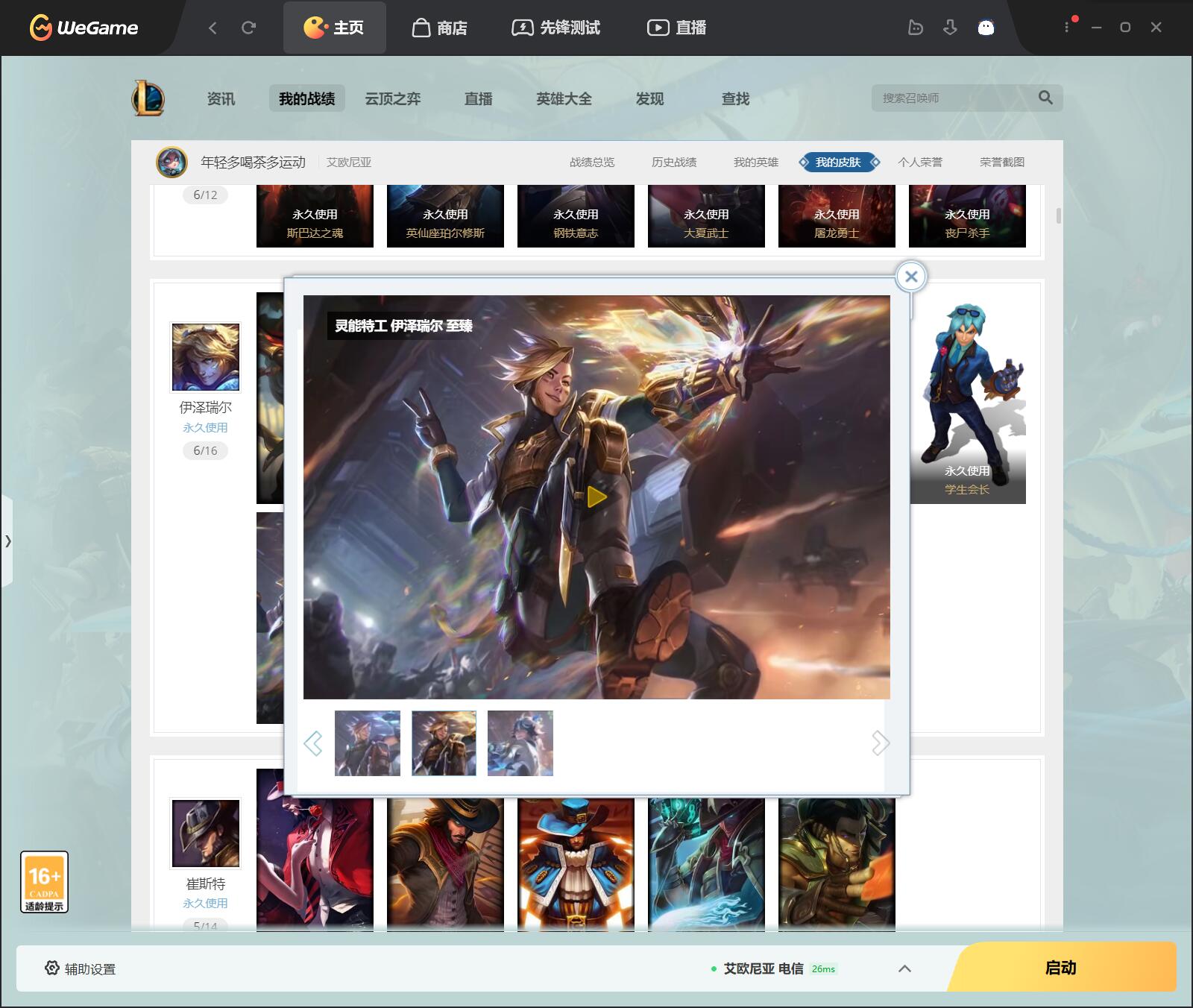Open 辅助设置 settings
1193x1008 pixels.
(x=80, y=968)
